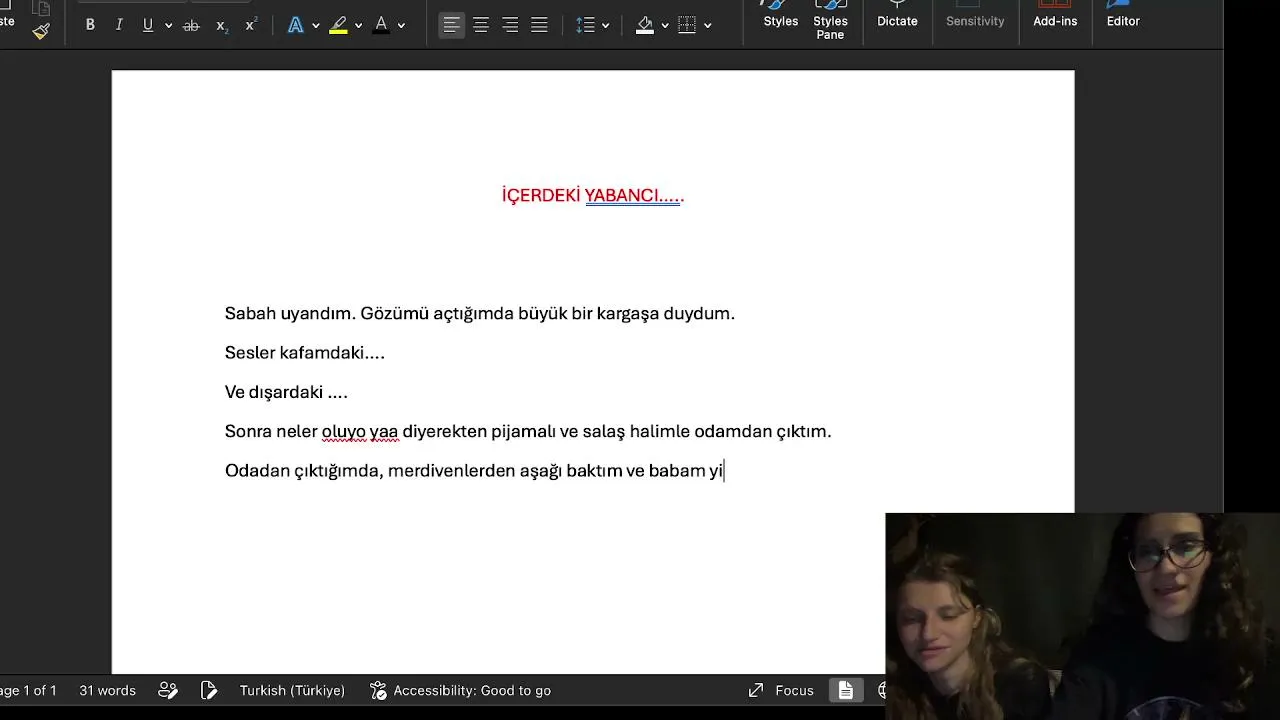Apply paragraph shading fill
This screenshot has width=1280, height=720.
coord(645,25)
